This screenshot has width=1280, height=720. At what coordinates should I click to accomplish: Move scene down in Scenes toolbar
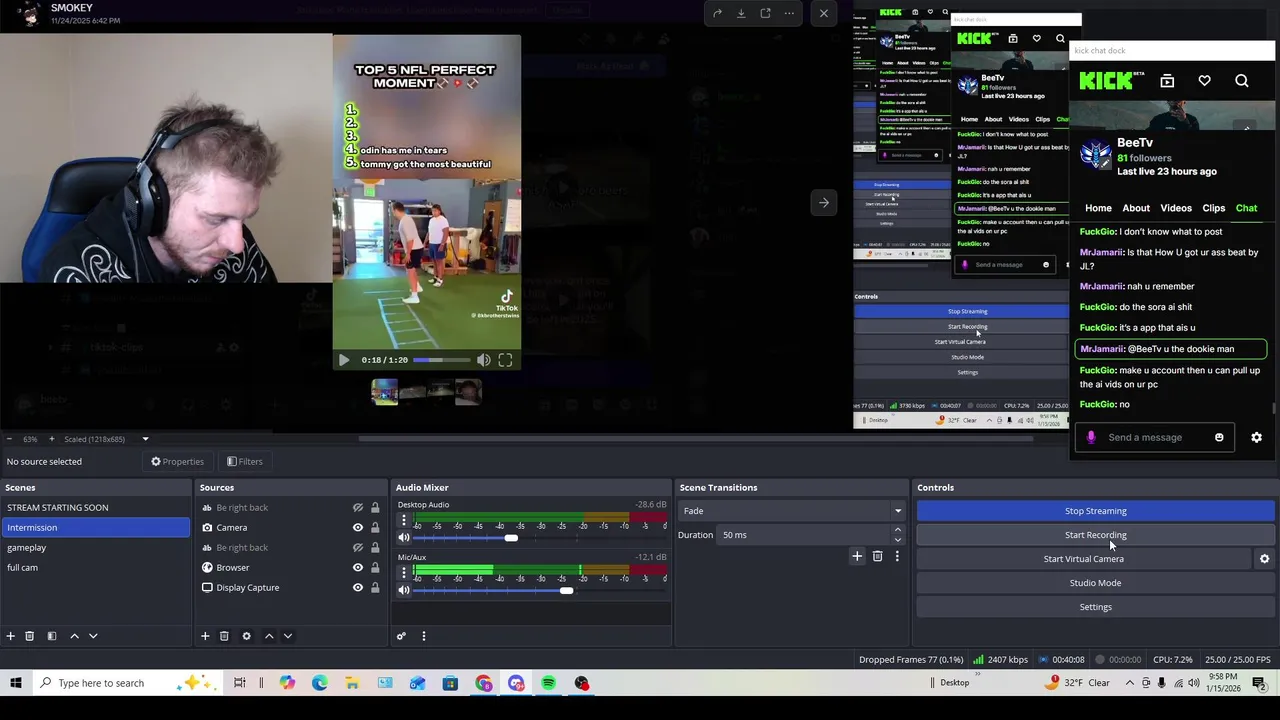[93, 636]
